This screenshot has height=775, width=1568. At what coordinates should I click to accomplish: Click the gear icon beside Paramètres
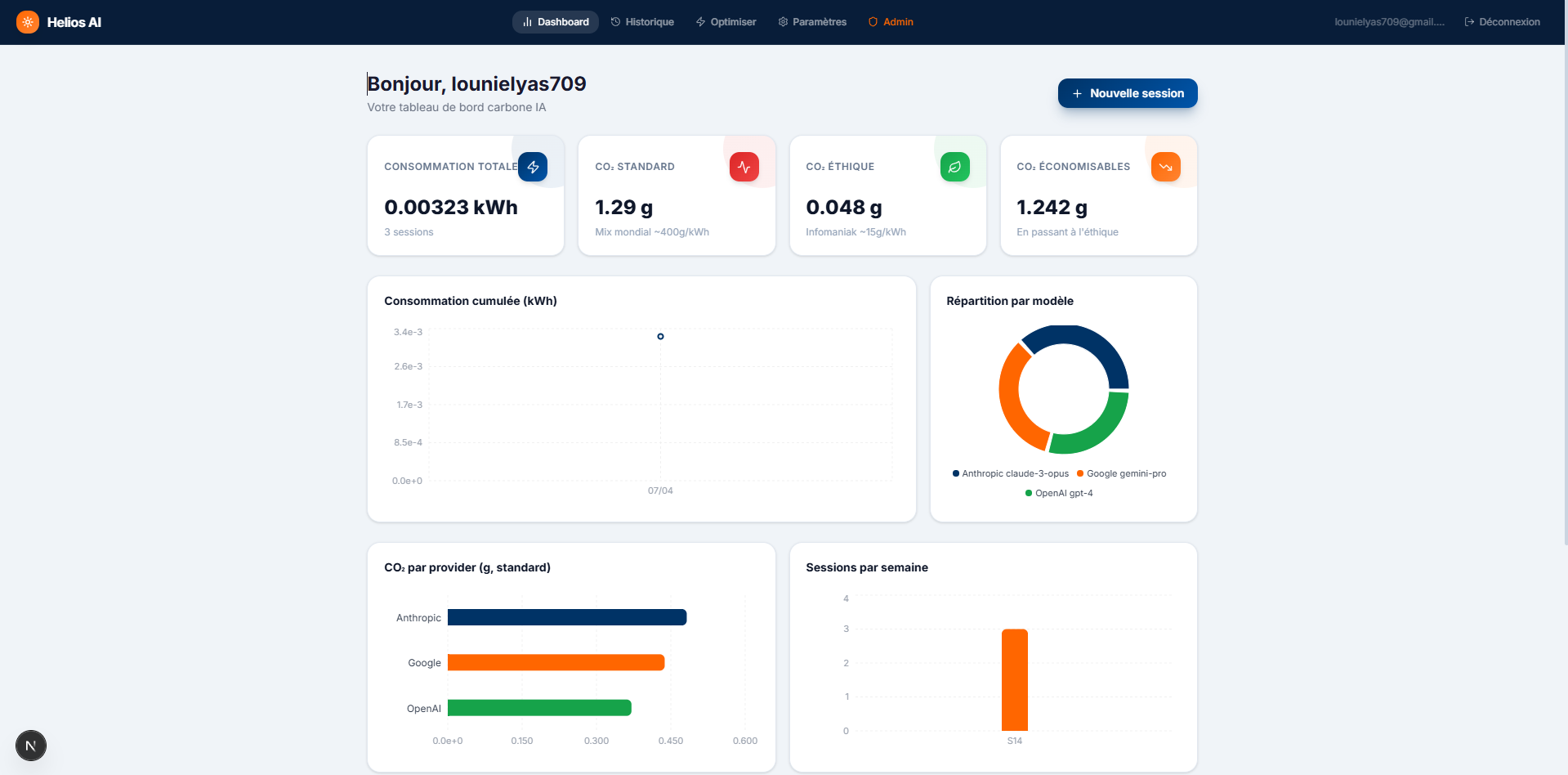(x=783, y=22)
